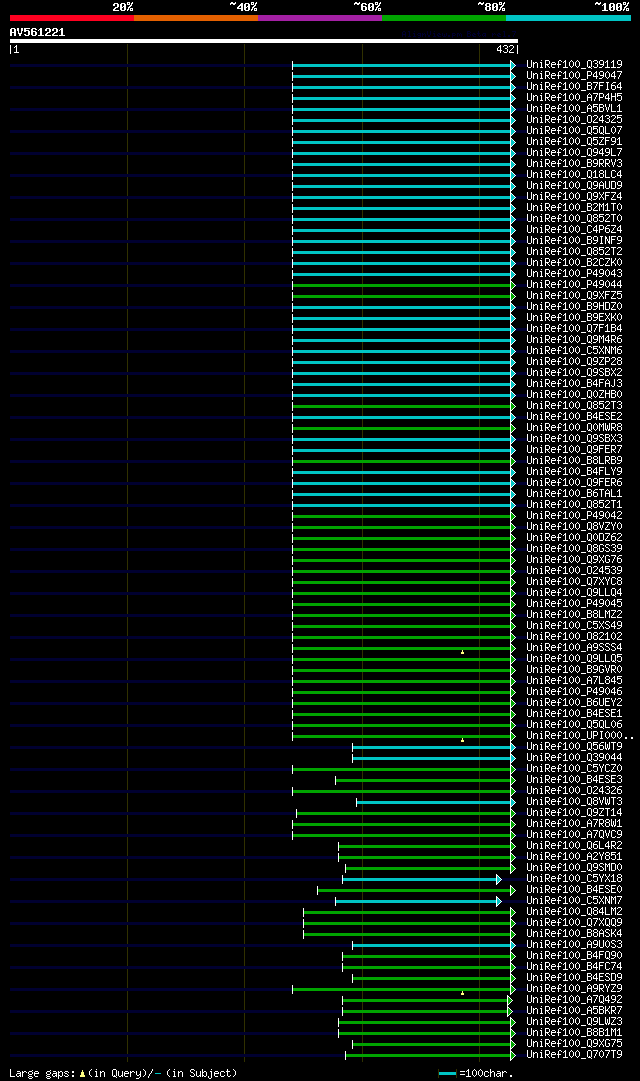Select the UniRef100_Q9XFZ4 label
The height and width of the screenshot is (1081, 640).
(574, 197)
